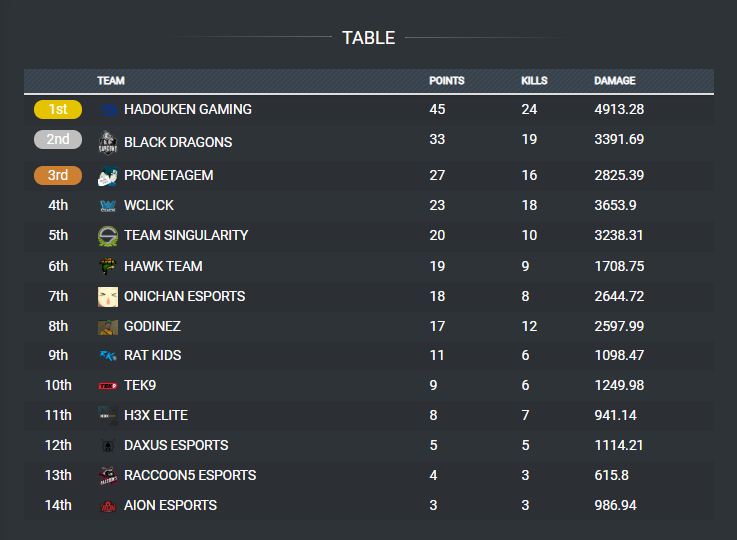Screen dimensions: 737x540
Task: Click the TEK9 team logo
Action: 108,386
